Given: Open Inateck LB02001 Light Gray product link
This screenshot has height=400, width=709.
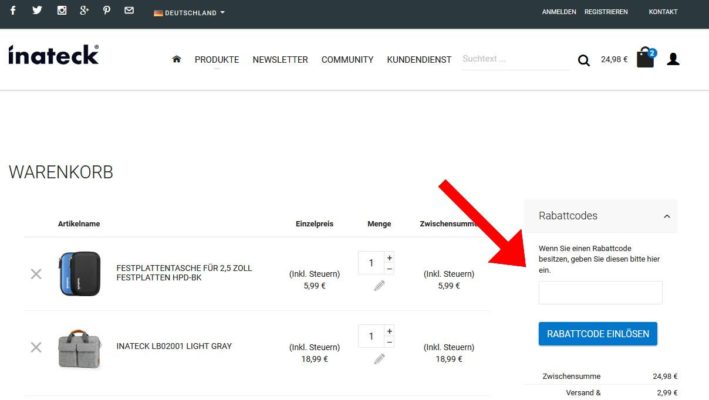Looking at the screenshot, I should click(174, 346).
